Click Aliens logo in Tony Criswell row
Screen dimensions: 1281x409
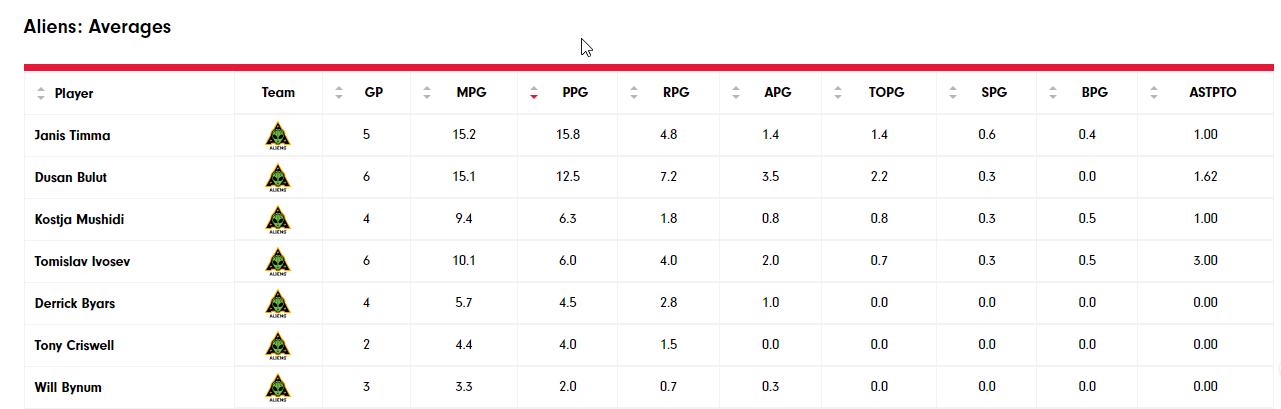point(278,345)
